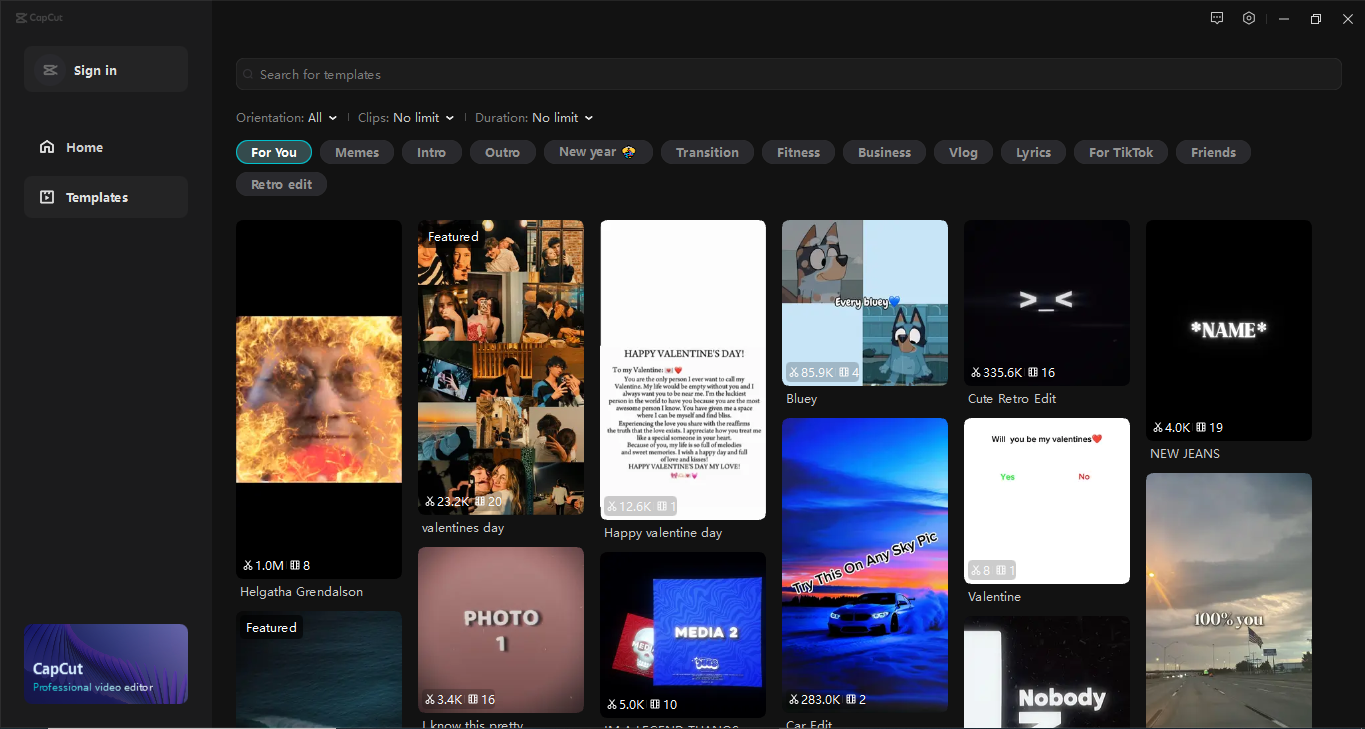
Task: Open the feedback speech-bubble icon
Action: pyautogui.click(x=1216, y=18)
